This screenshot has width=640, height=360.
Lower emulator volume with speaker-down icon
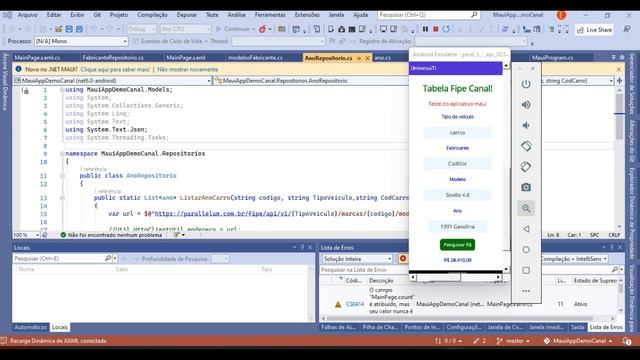click(x=526, y=125)
